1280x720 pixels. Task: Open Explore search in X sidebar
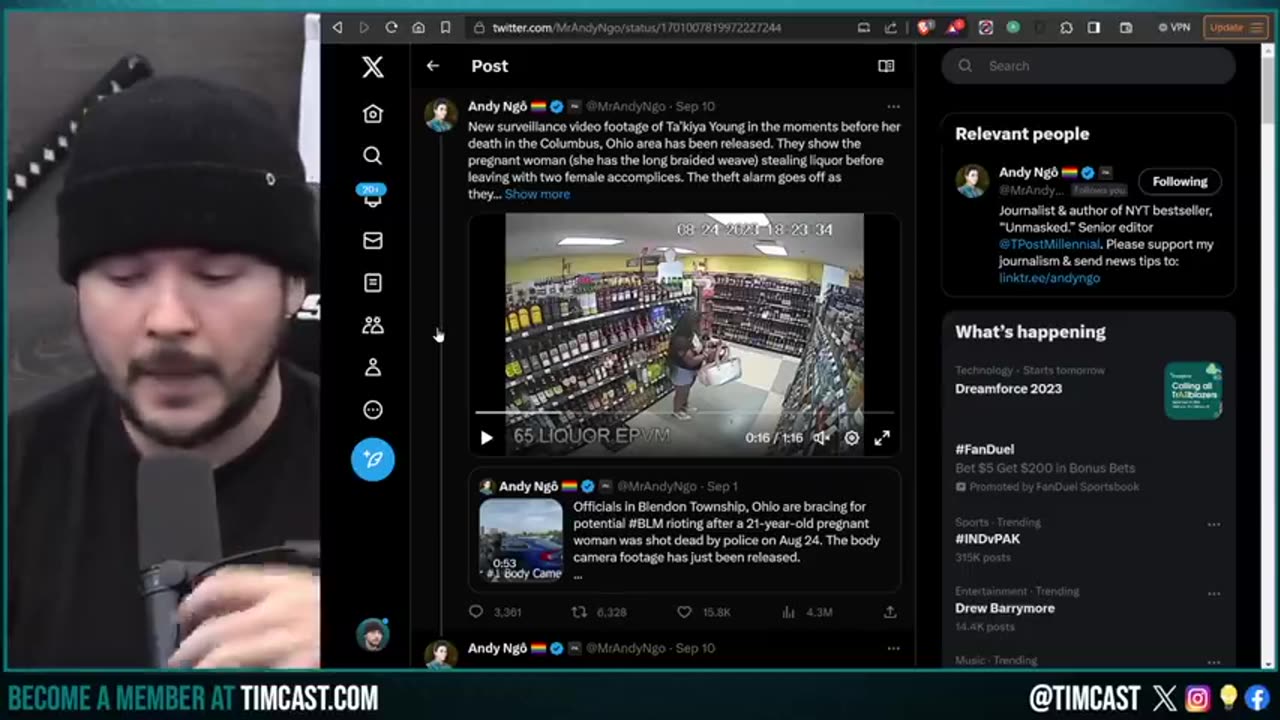(x=372, y=156)
